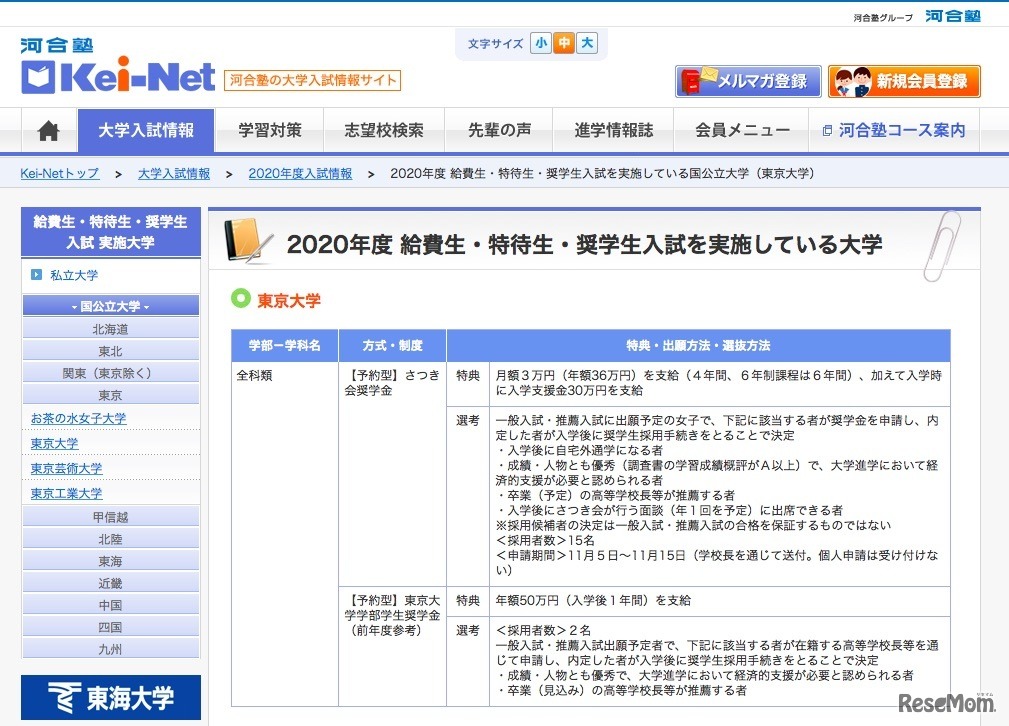1009x726 pixels.
Task: Click the arrow icon beside 私立大学
Action: 37,275
